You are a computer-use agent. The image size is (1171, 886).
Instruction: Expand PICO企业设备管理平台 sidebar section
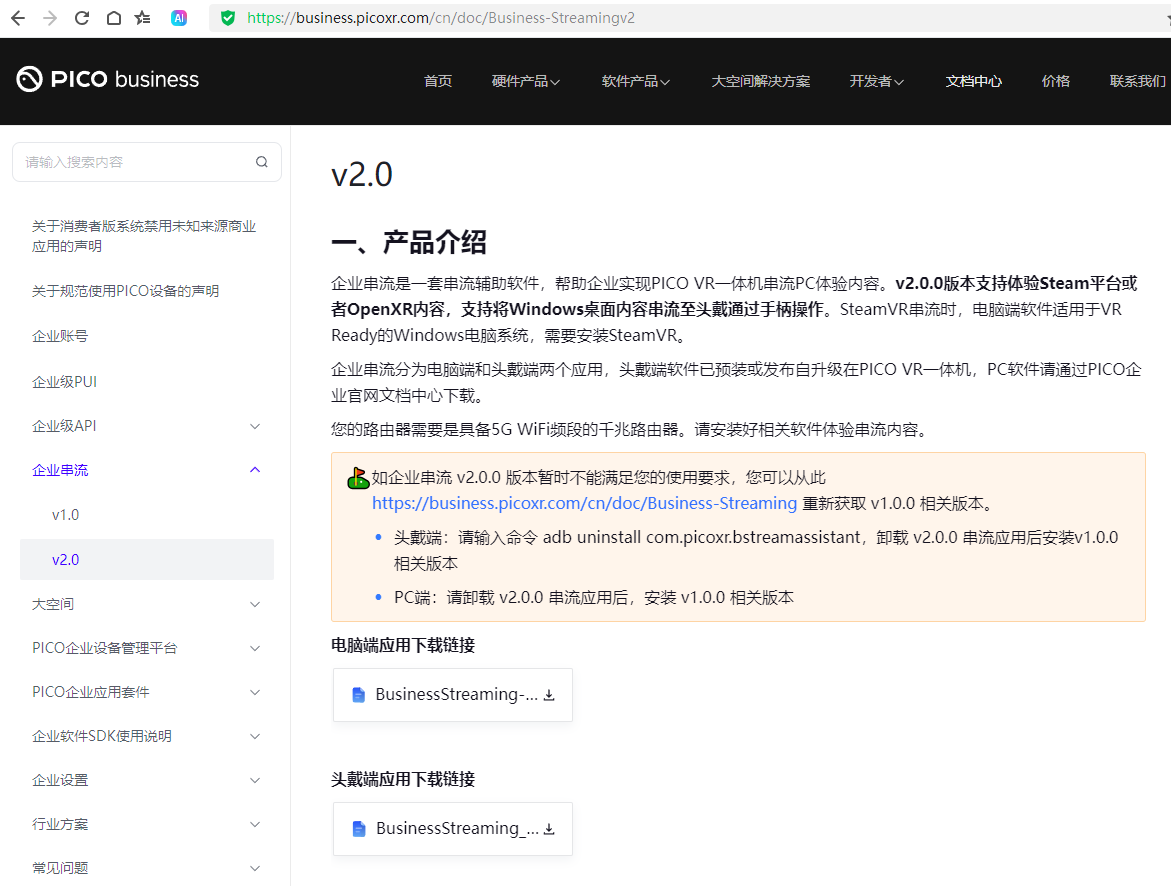point(146,648)
